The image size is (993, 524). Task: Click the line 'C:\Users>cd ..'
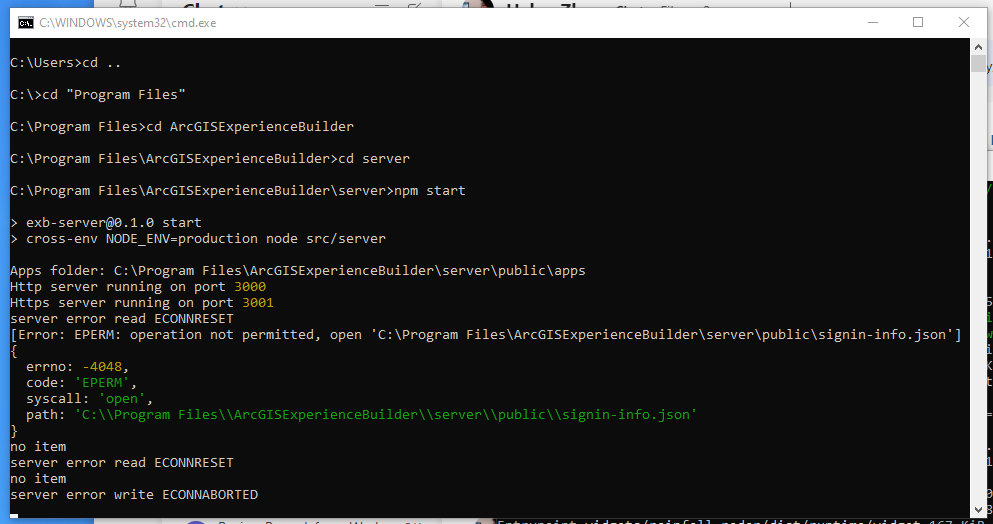pyautogui.click(x=66, y=63)
